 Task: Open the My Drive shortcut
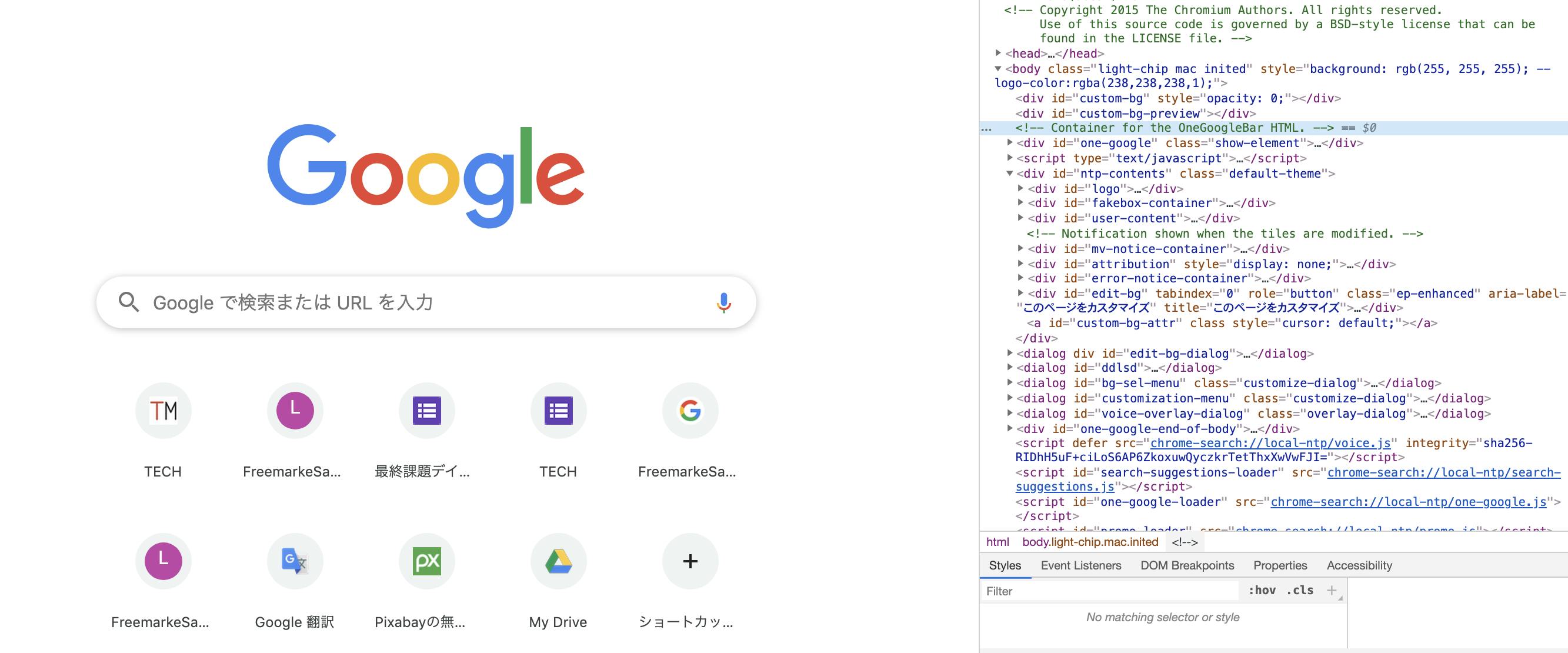pyautogui.click(x=558, y=561)
